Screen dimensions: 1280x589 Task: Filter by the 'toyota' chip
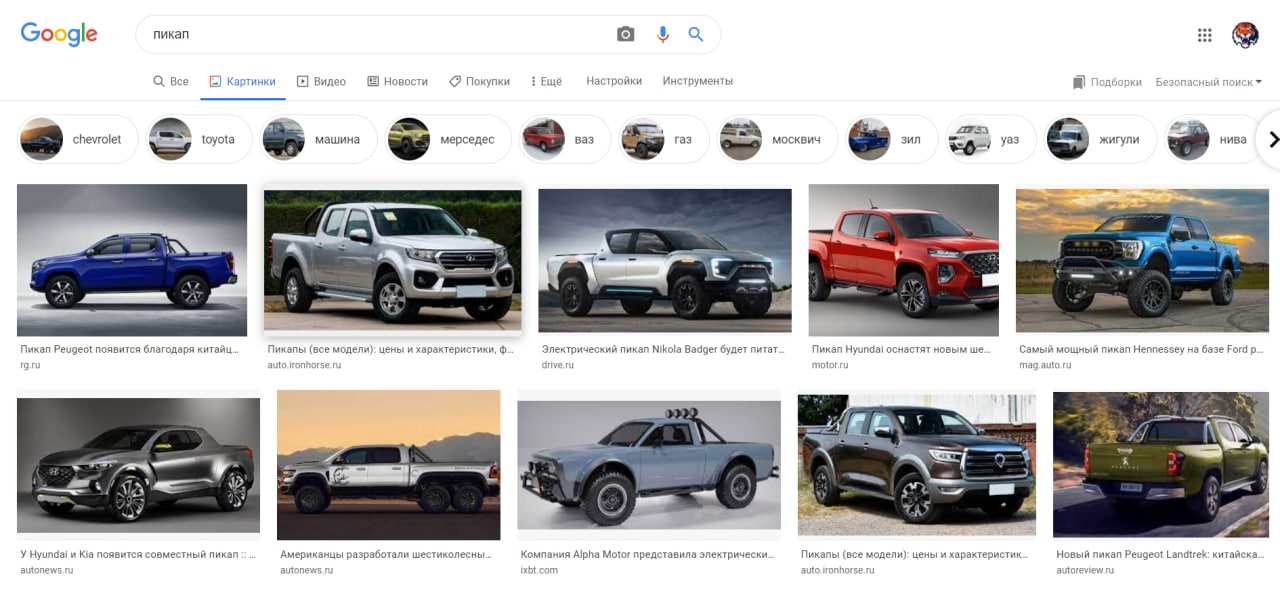click(x=197, y=139)
